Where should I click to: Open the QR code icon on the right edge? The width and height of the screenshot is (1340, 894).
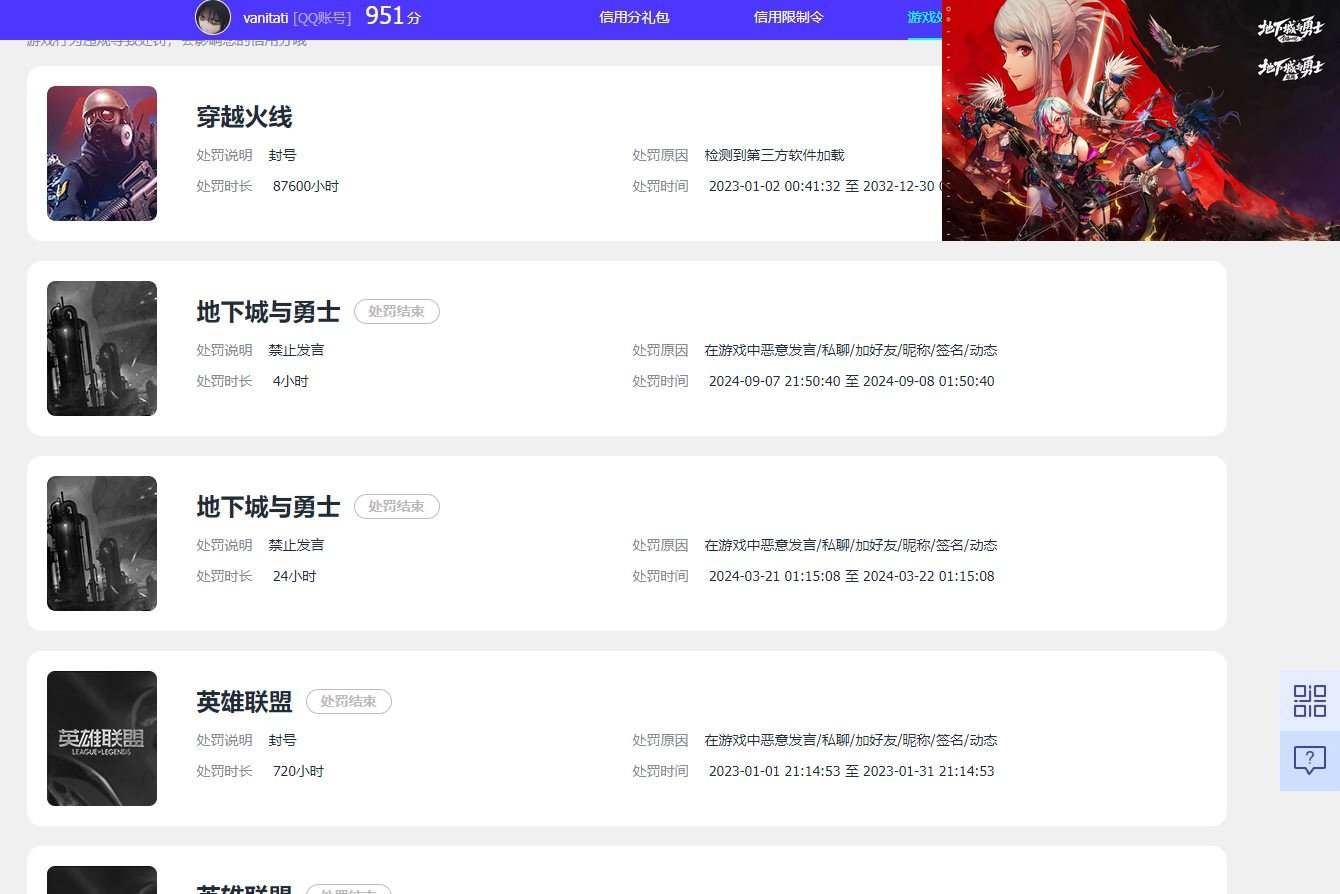point(1310,700)
